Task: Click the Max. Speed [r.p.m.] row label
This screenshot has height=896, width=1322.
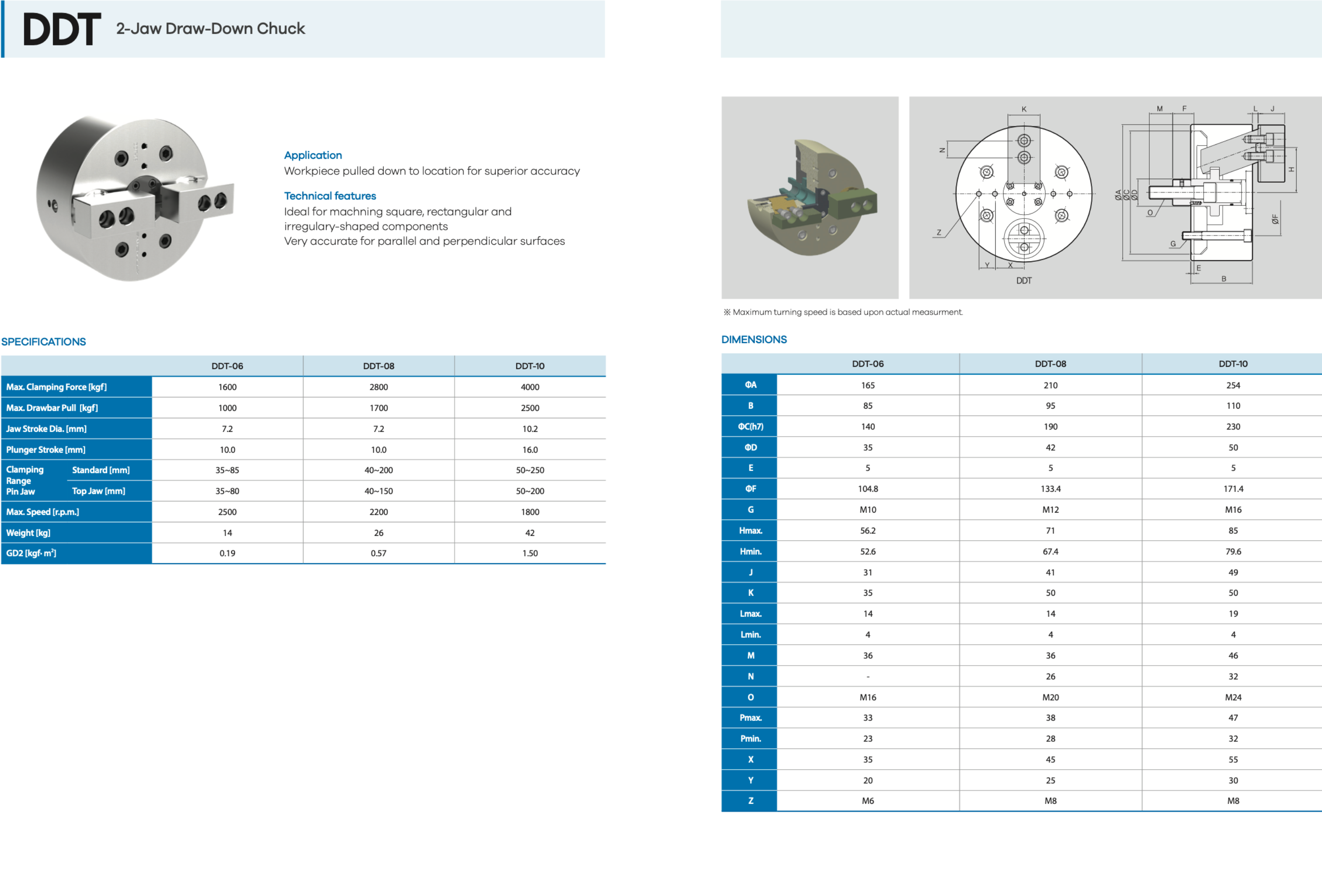Action: click(43, 512)
